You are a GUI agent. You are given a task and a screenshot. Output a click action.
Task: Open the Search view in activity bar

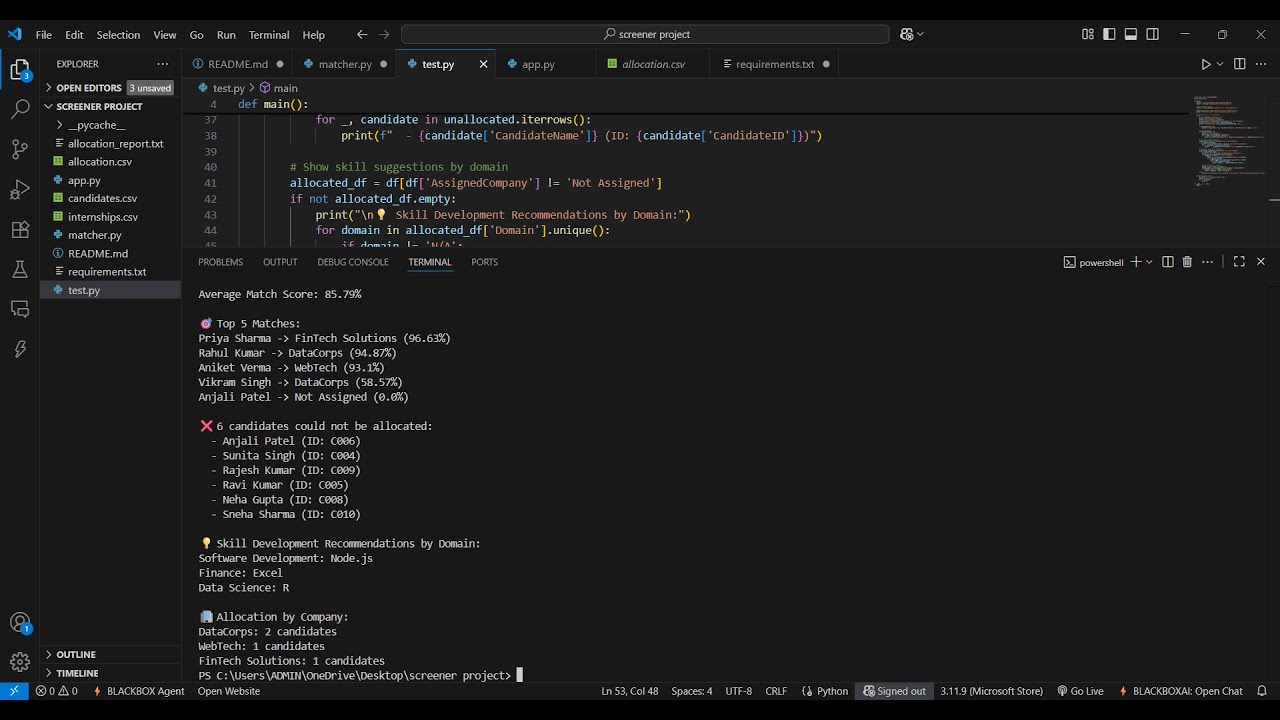pos(20,109)
